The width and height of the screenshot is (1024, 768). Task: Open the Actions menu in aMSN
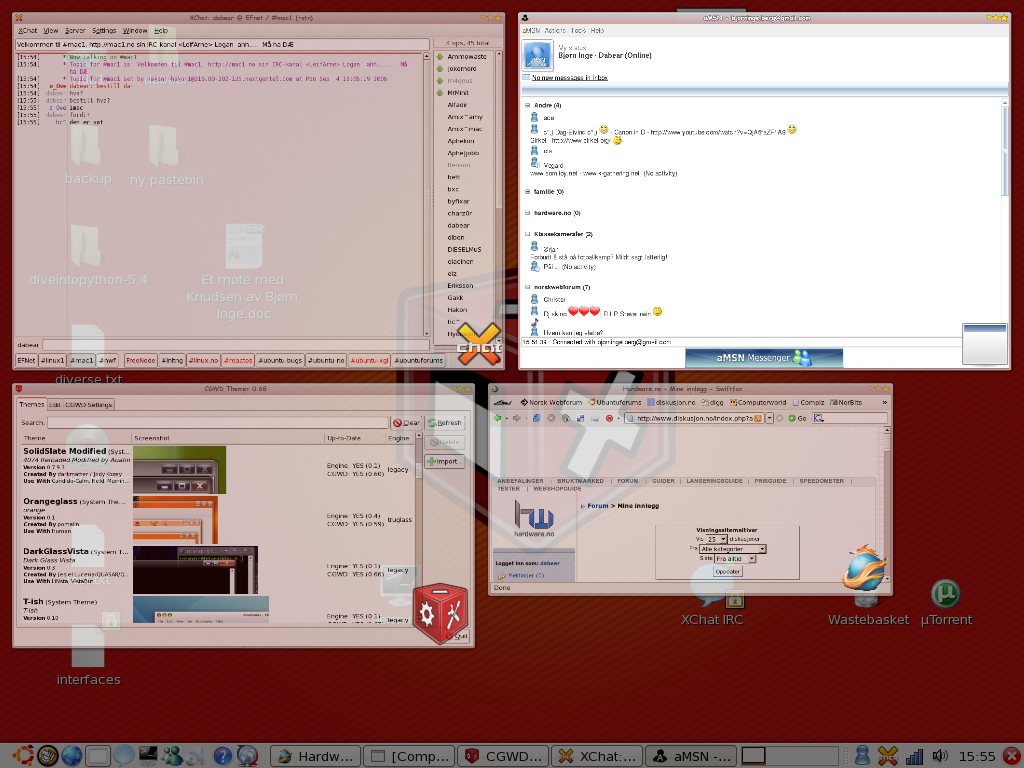555,31
